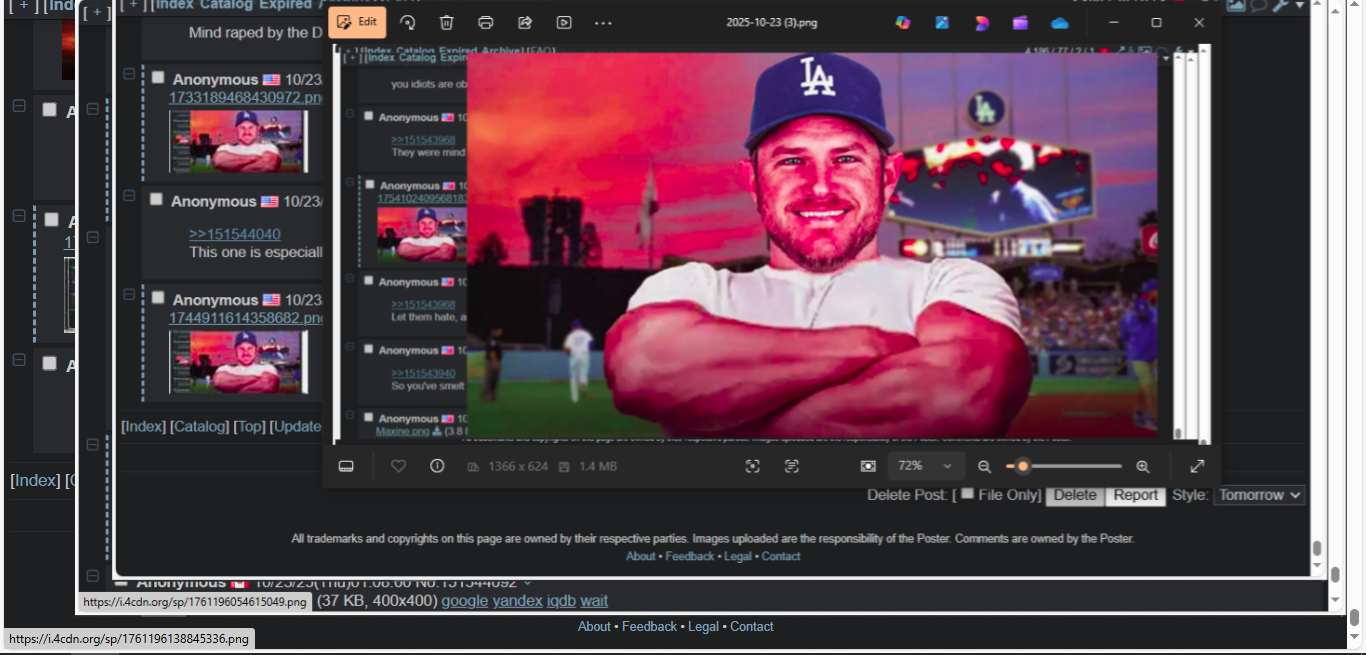Toggle the filmstrip icon in Photos bottom bar
Screen dimensions: 1366x655
click(x=346, y=466)
